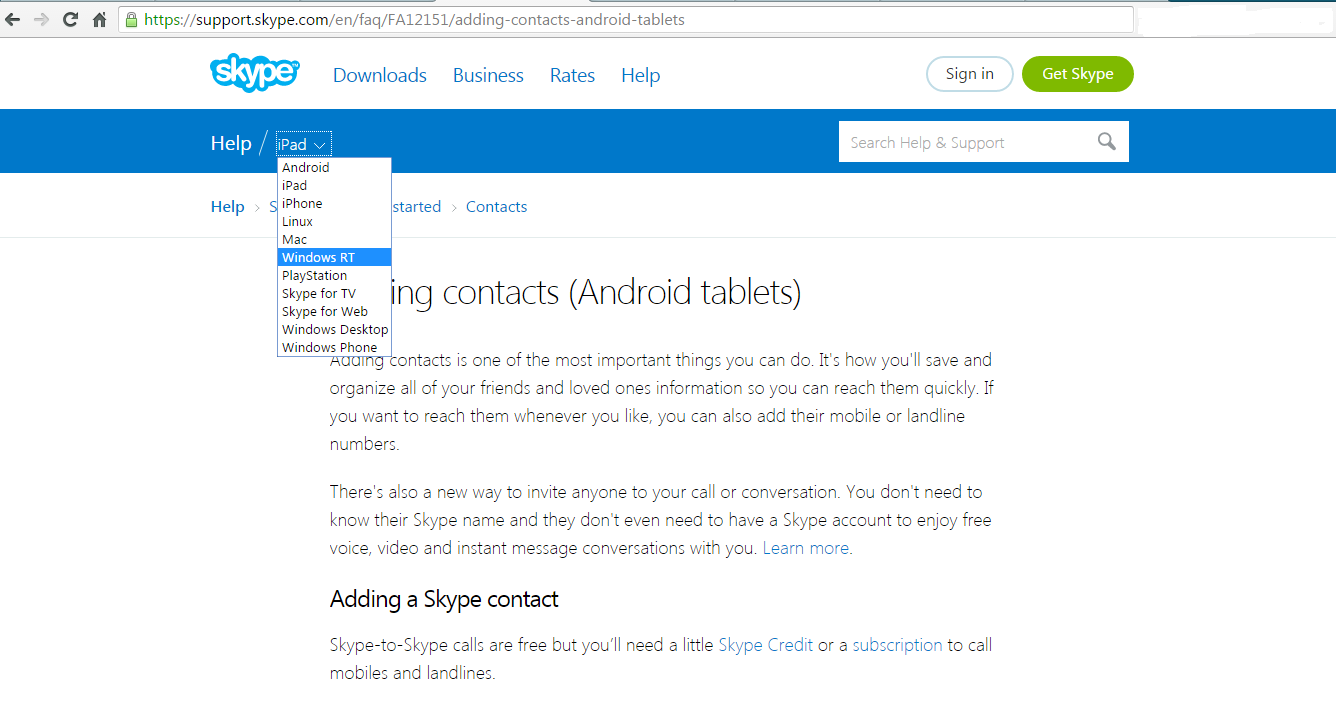Screen dimensions: 1336x704
Task: Click the 'Adding a Skype contact' heading
Action: [444, 600]
